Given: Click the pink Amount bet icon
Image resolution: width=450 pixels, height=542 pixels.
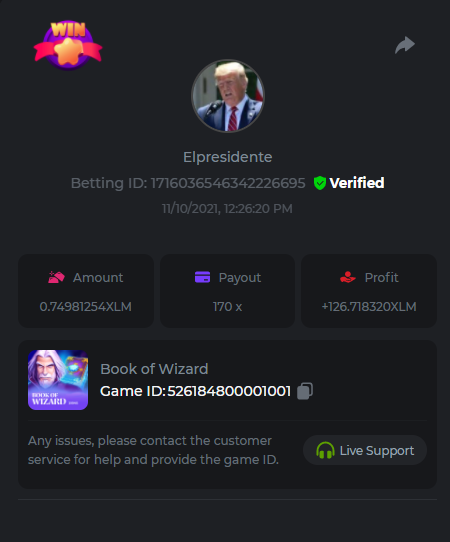Looking at the screenshot, I should coord(56,277).
